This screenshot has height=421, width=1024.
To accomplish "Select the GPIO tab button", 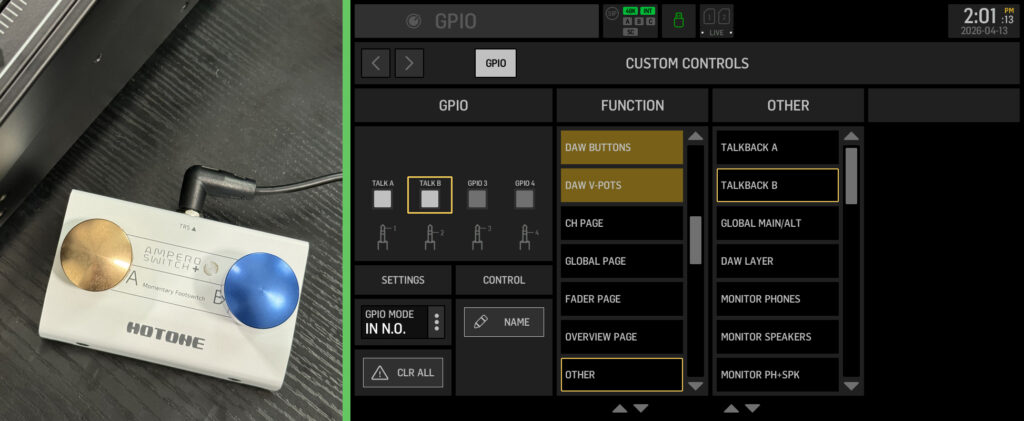I will tap(496, 63).
